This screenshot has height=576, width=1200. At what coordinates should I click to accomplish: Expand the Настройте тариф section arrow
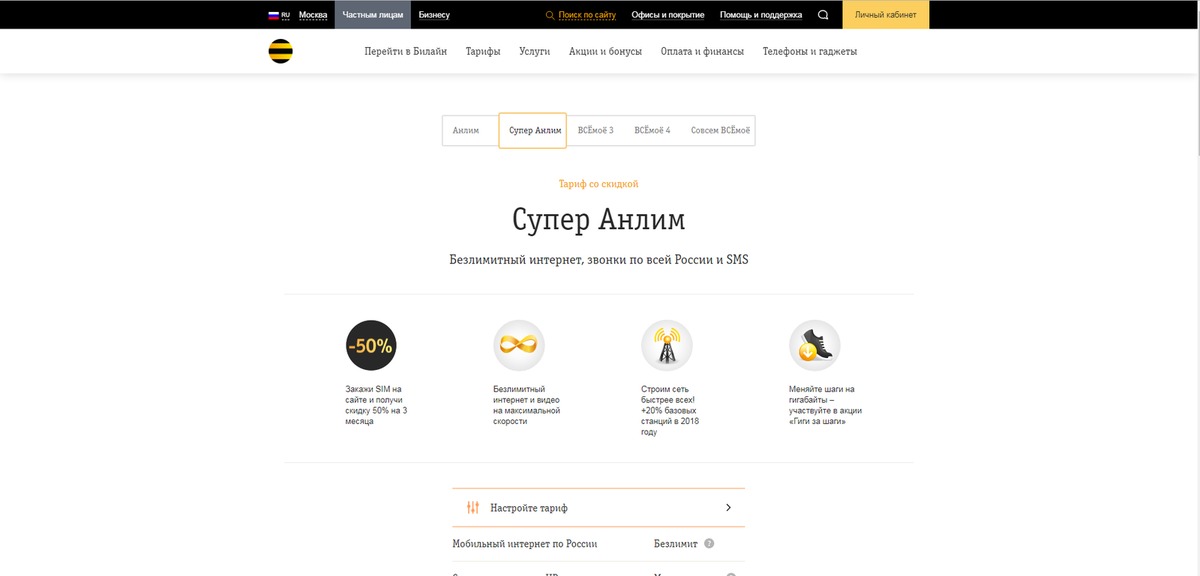coord(728,508)
